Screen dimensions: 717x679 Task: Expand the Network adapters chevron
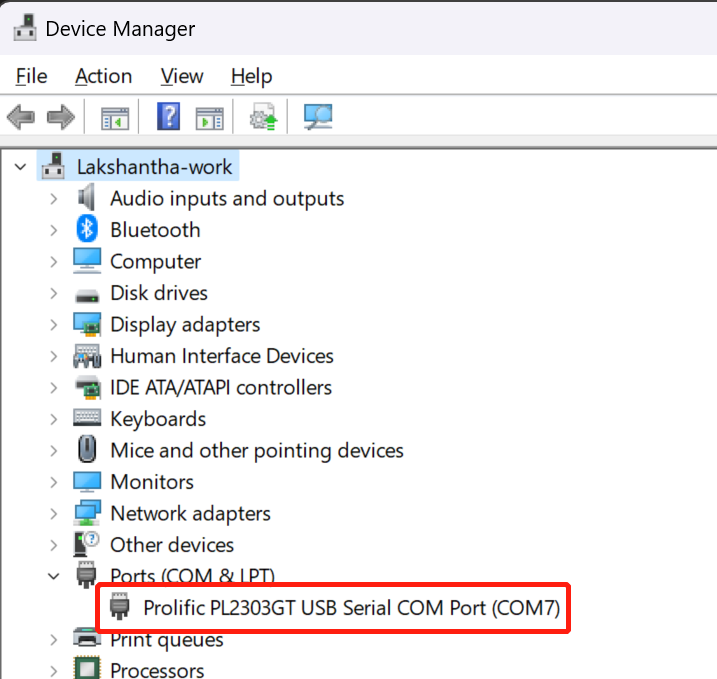[x=54, y=513]
